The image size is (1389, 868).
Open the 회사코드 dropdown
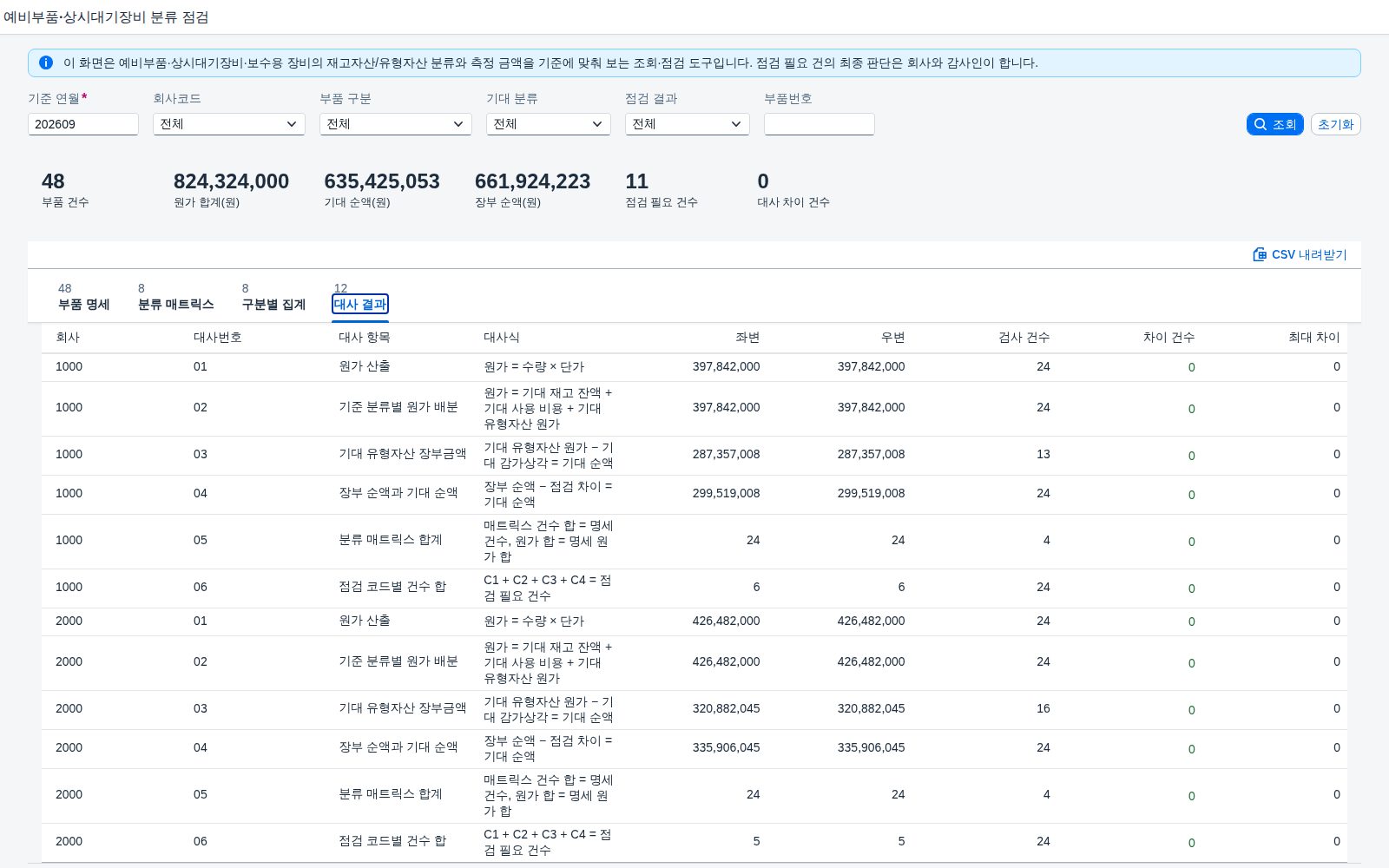229,124
